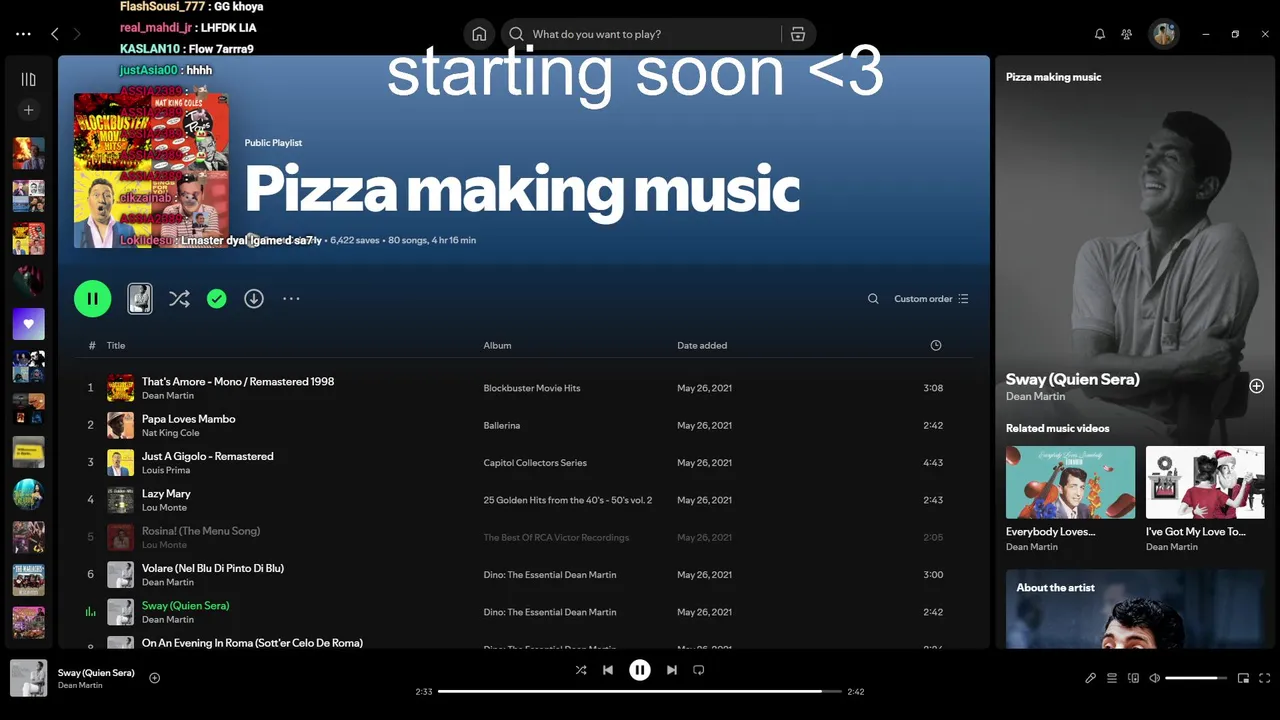The height and width of the screenshot is (720, 1280).
Task: Enter full screen mode icon
Action: click(1265, 678)
